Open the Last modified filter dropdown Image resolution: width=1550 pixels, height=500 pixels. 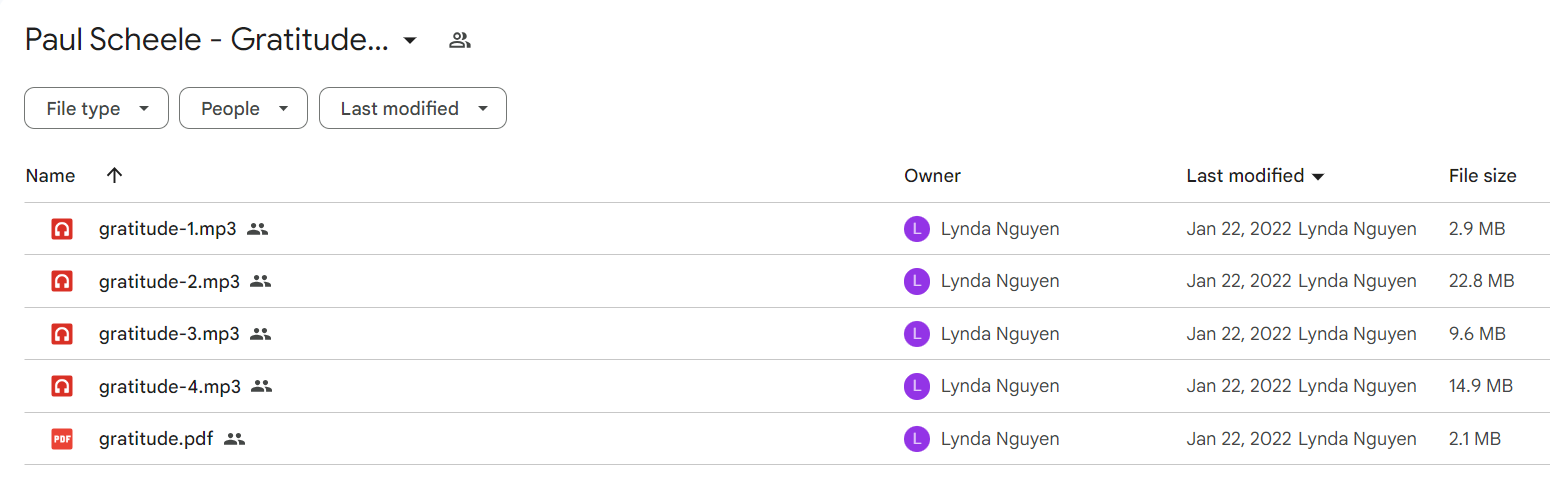pos(412,108)
